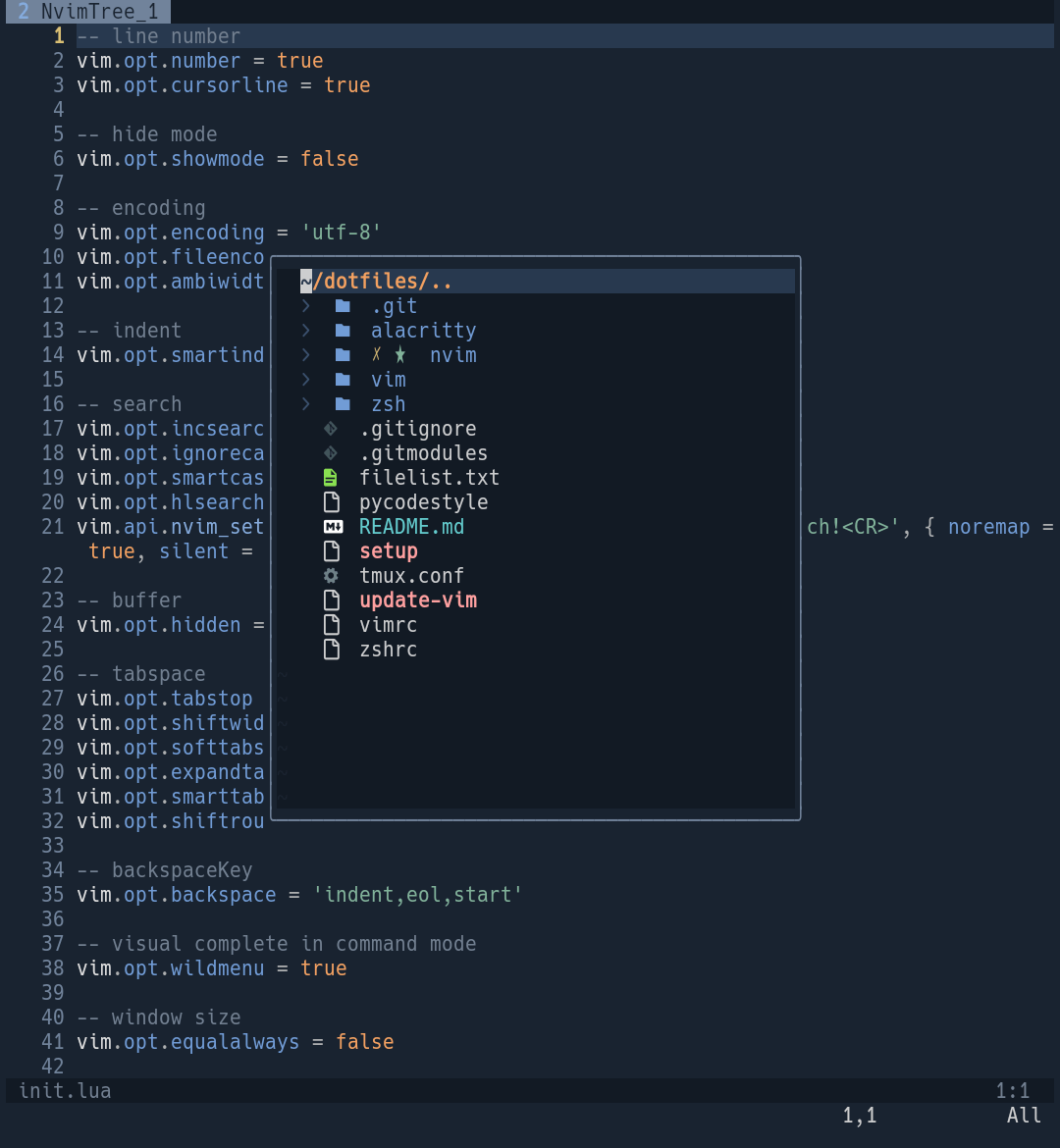Click the green text file icon of filelist.txt

pos(331,478)
